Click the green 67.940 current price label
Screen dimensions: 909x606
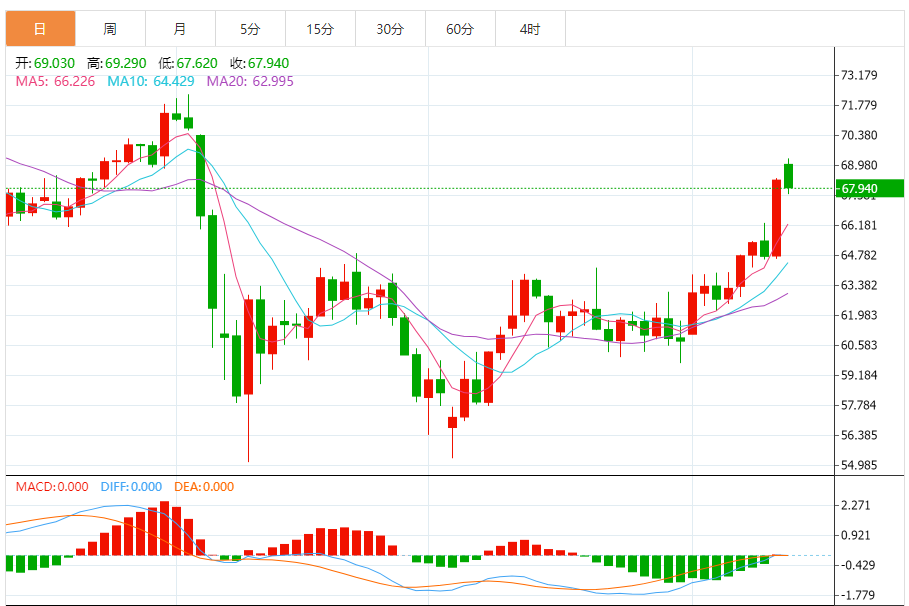coord(869,188)
